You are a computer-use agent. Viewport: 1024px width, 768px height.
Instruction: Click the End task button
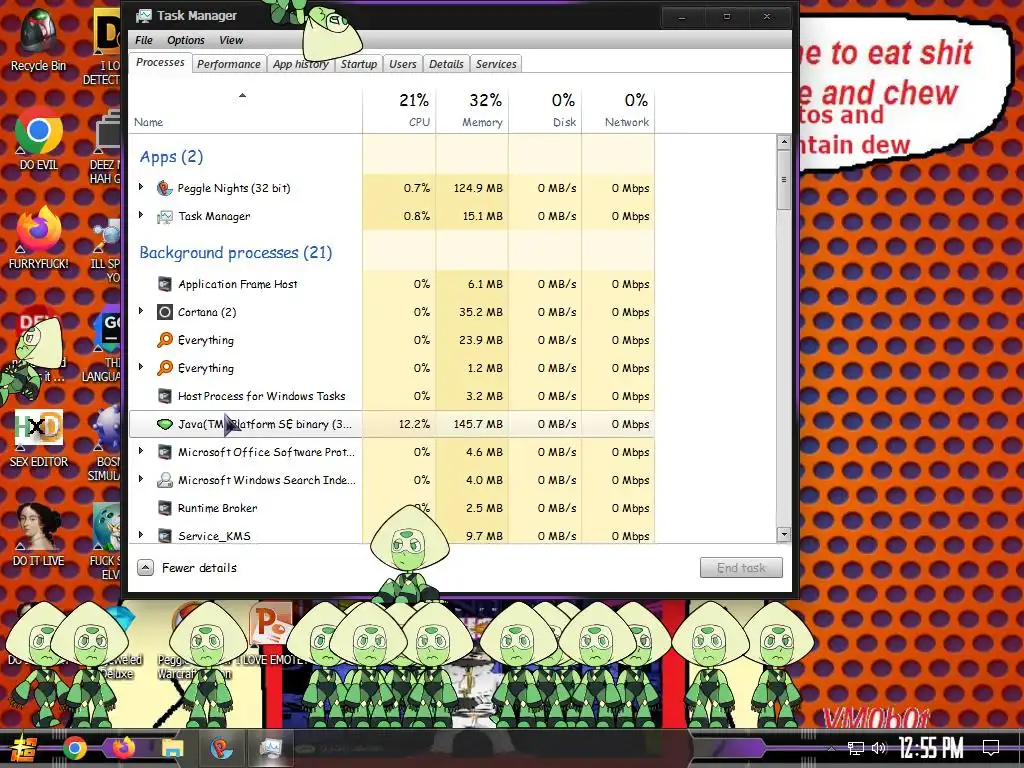pyautogui.click(x=741, y=568)
